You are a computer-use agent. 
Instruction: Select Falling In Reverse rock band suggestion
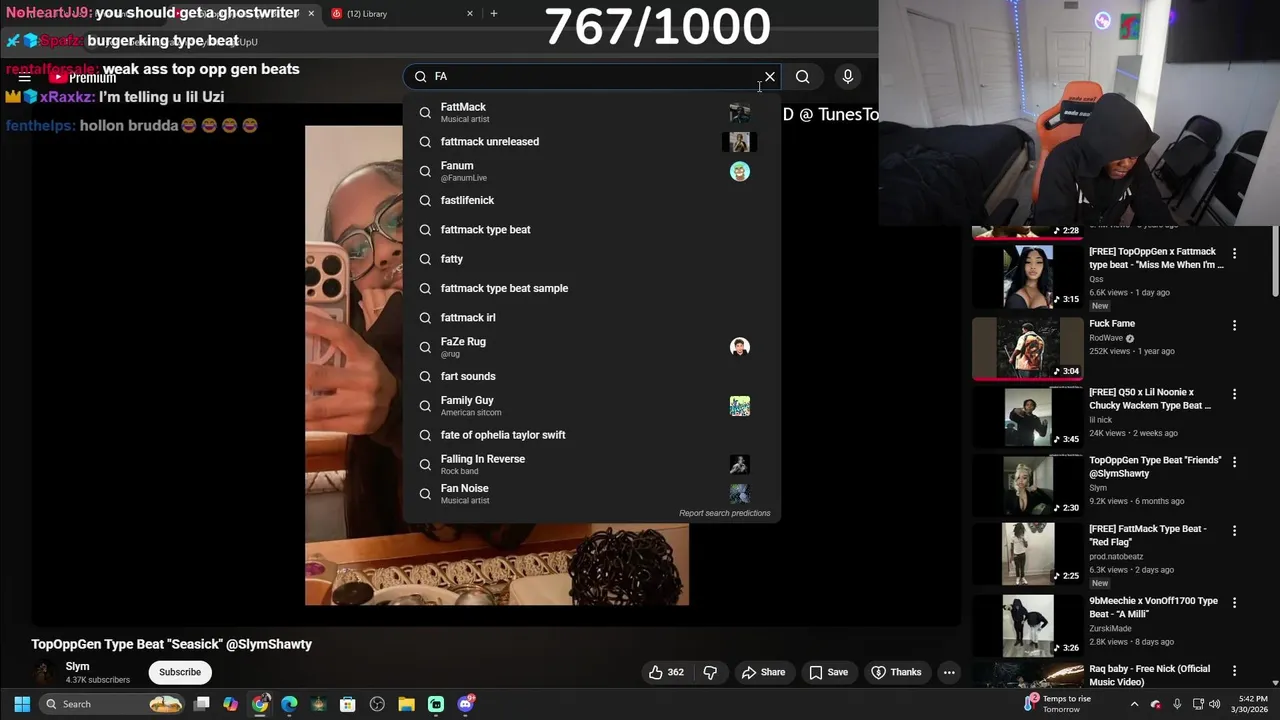(x=591, y=464)
